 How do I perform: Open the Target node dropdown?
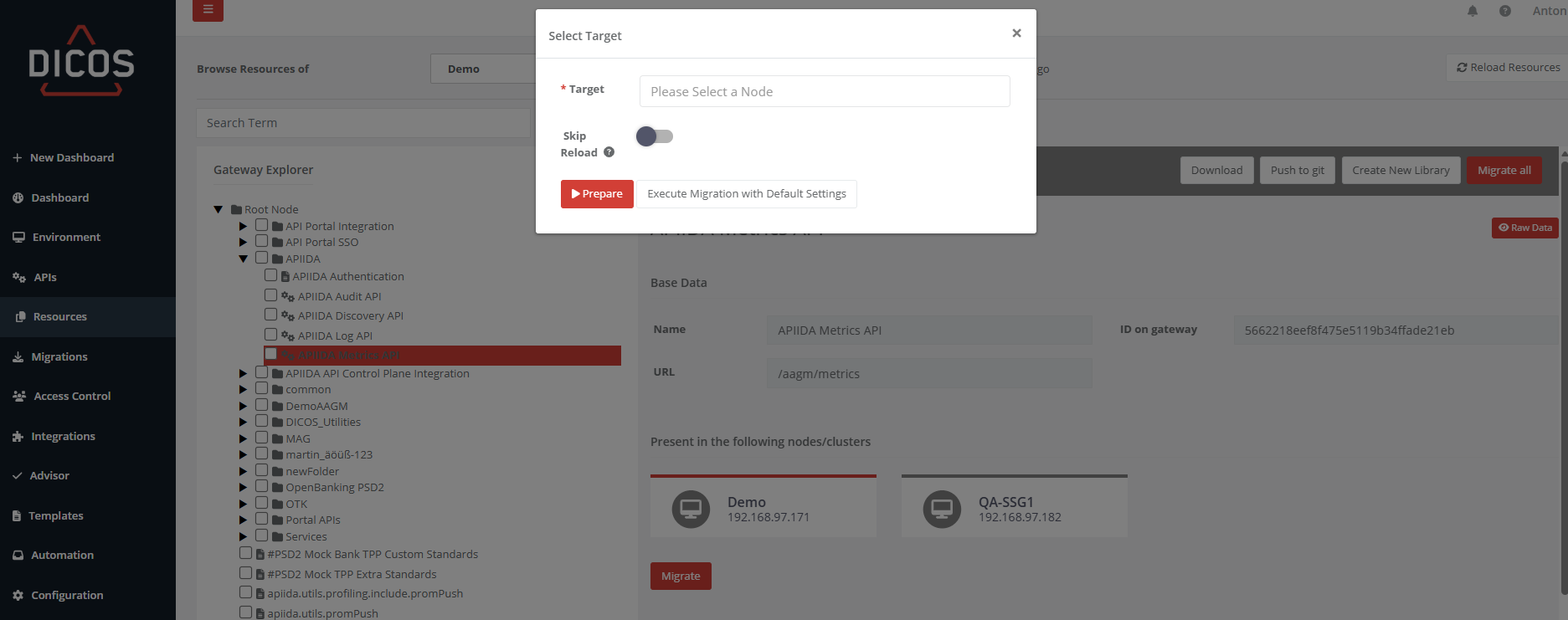824,91
